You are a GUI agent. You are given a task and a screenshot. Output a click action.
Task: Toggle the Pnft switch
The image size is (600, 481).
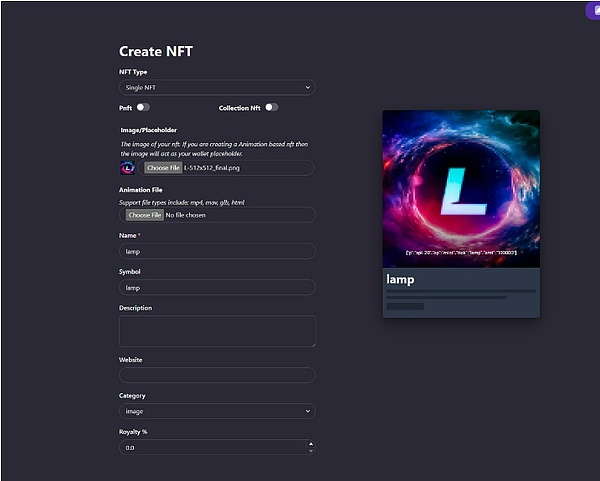coord(143,107)
